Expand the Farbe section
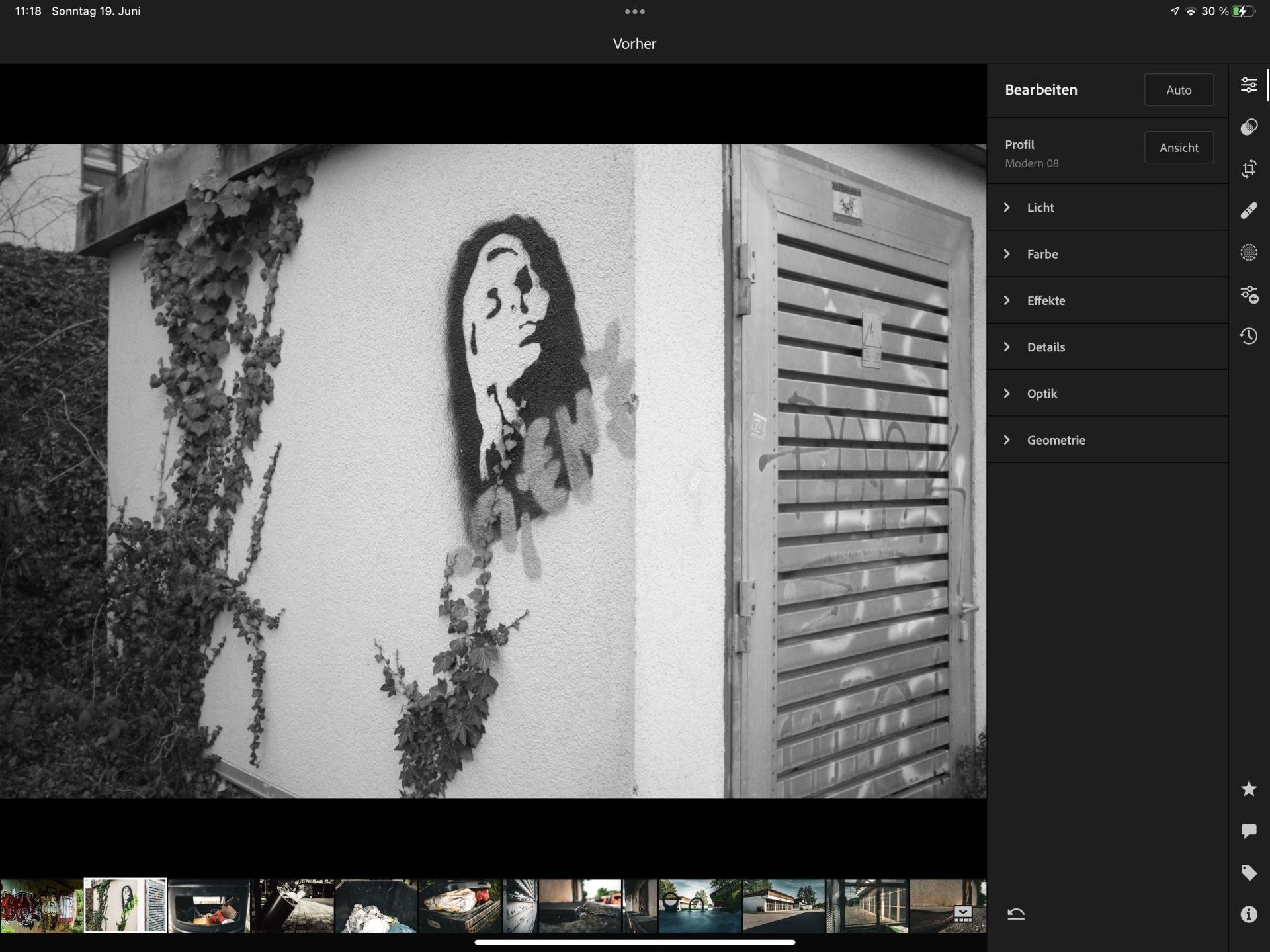Image resolution: width=1270 pixels, height=952 pixels. click(1042, 254)
